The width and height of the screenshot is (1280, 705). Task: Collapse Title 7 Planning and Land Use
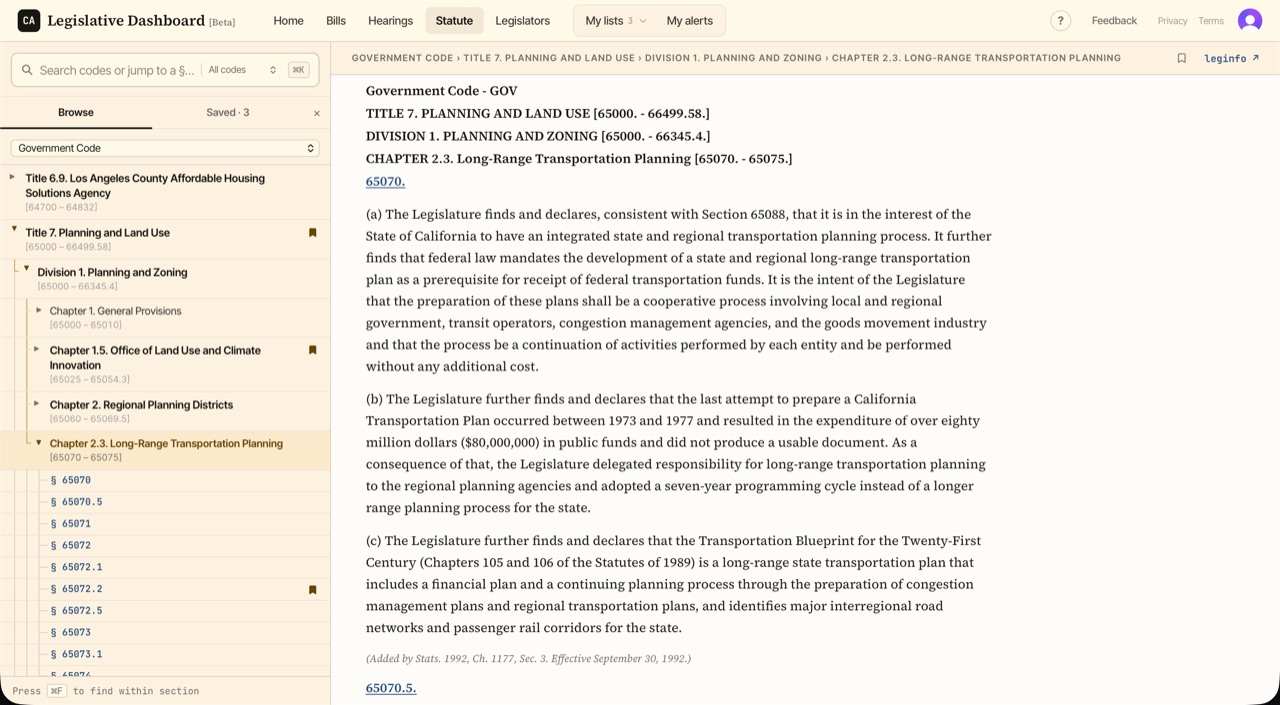point(14,229)
